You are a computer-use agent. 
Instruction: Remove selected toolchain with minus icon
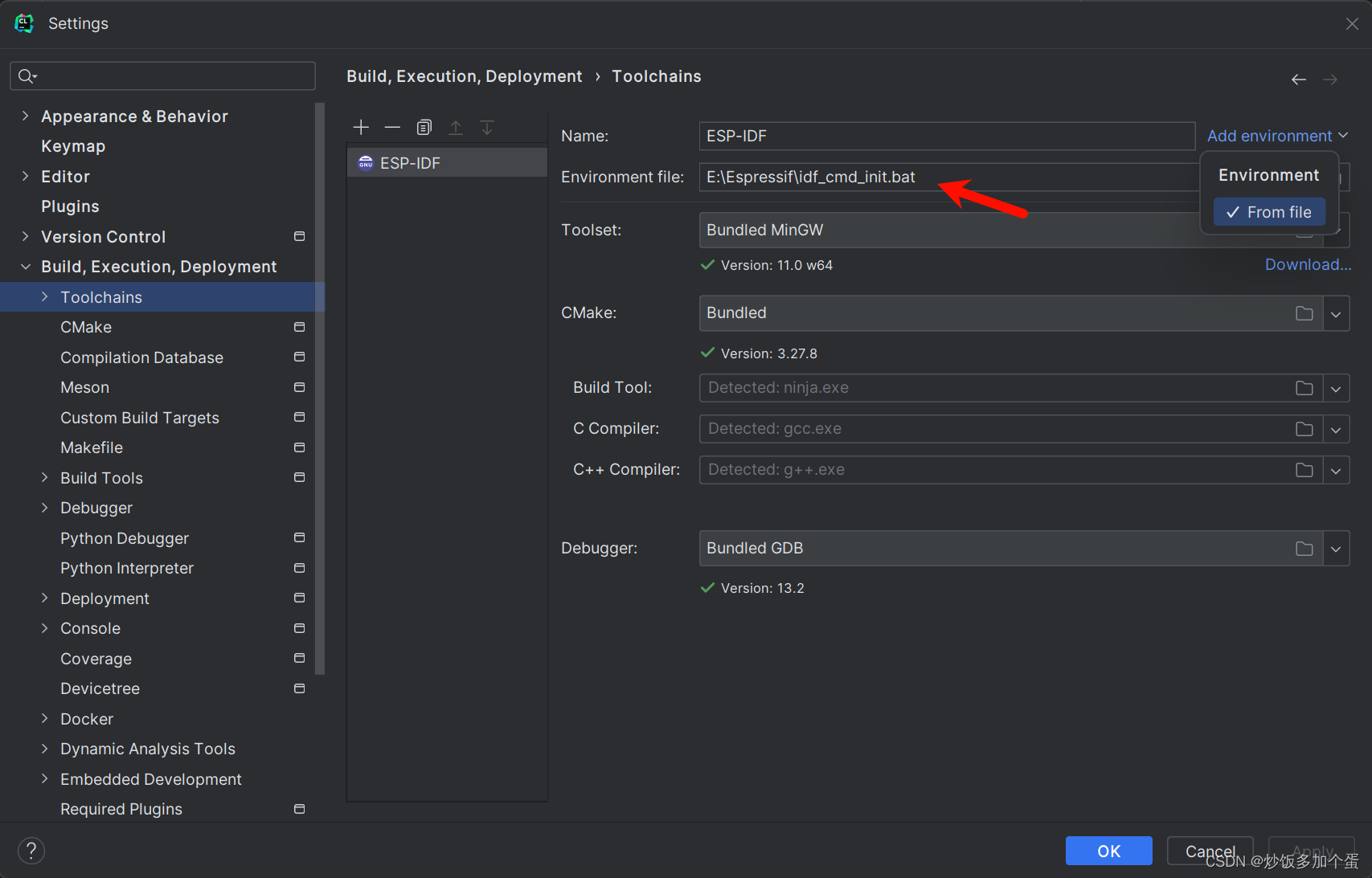click(x=392, y=127)
